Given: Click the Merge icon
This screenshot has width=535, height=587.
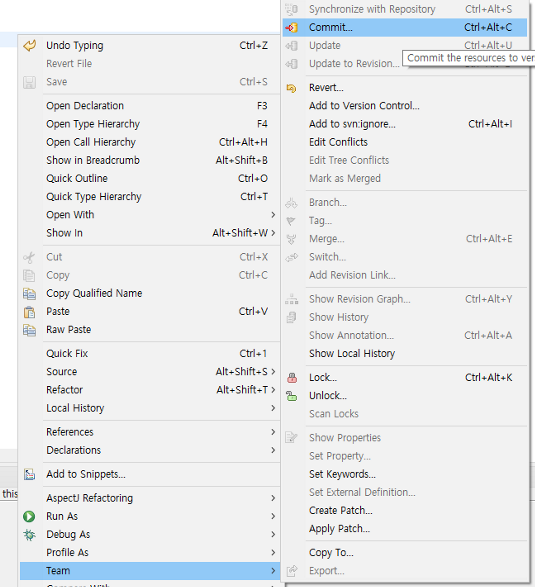Looking at the screenshot, I should pos(291,239).
